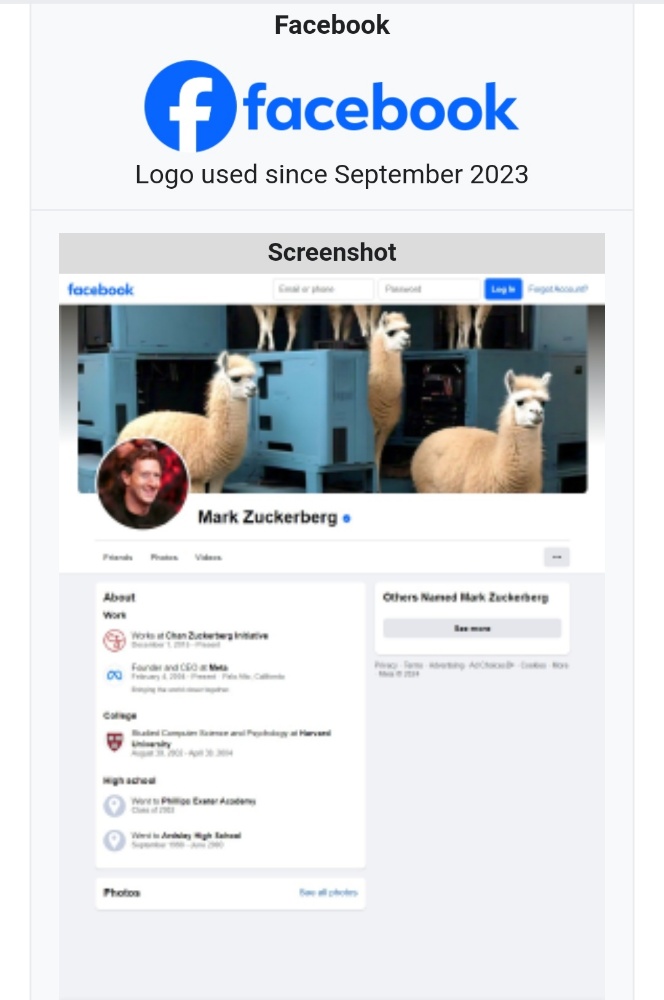The height and width of the screenshot is (1000, 664).
Task: Open the Founder and CEO at Meta entry
Action: coord(179,667)
